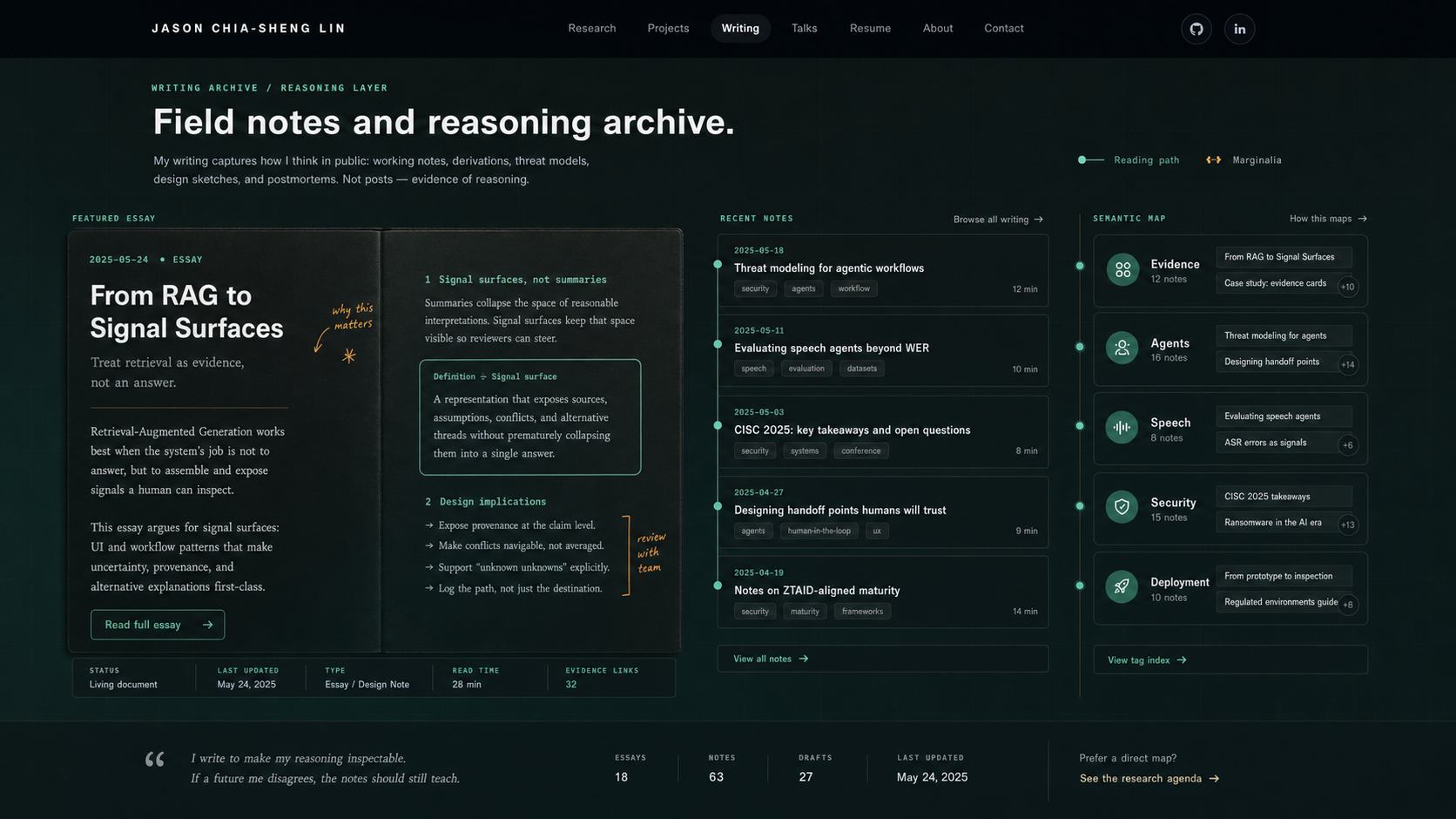1456x819 pixels.
Task: Open the Projects nav item
Action: 668,29
